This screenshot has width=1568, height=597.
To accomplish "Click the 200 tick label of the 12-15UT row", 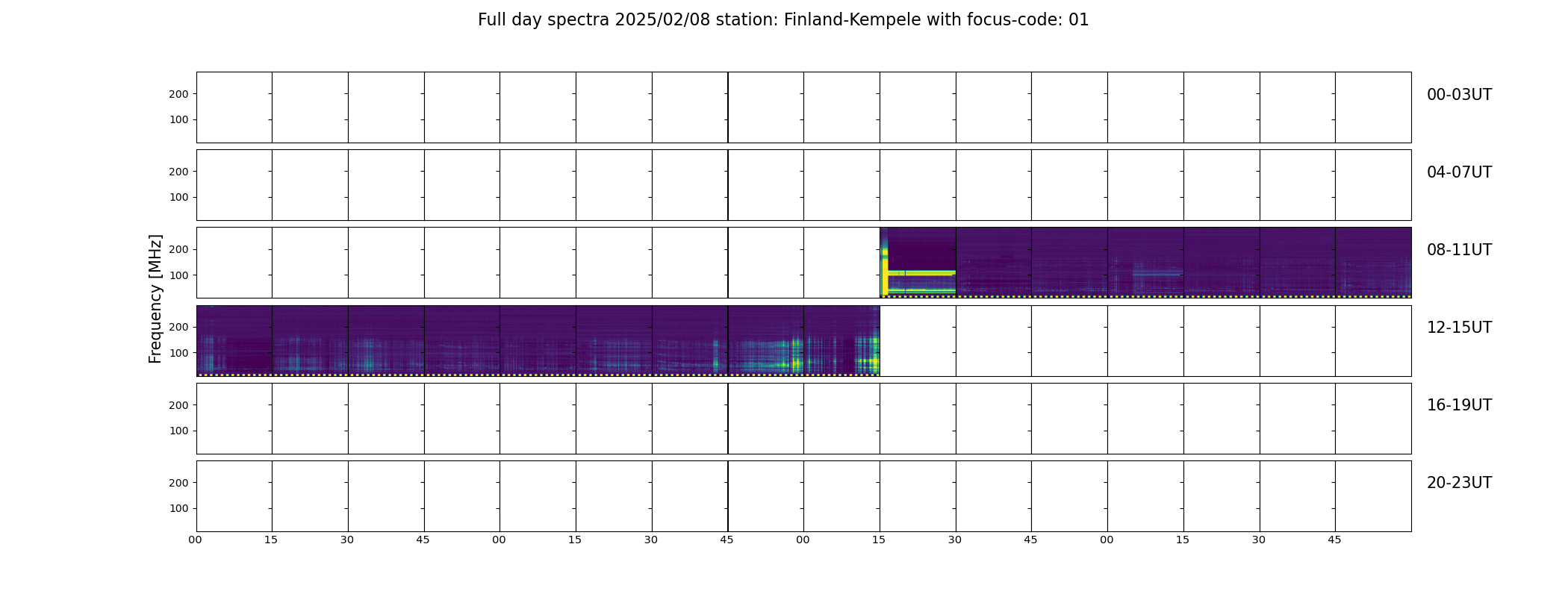I will (x=178, y=327).
